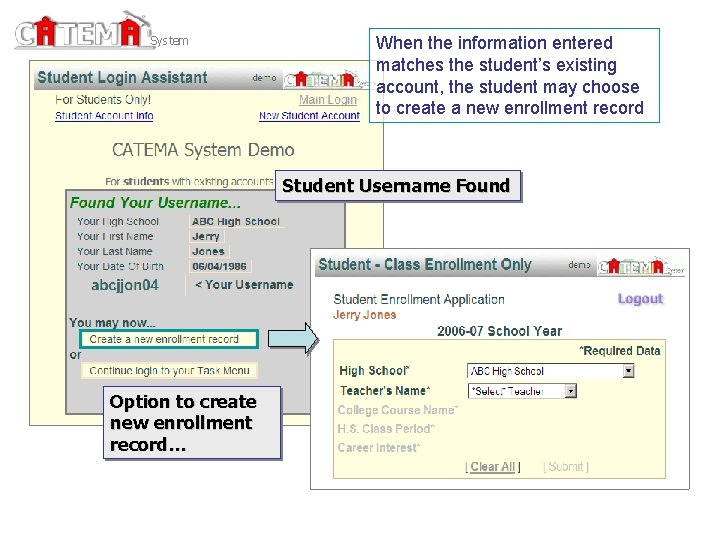Click CATEMA logo in Class Enrollment Only header
Image resolution: width=720 pixels, height=540 pixels.
click(641, 266)
